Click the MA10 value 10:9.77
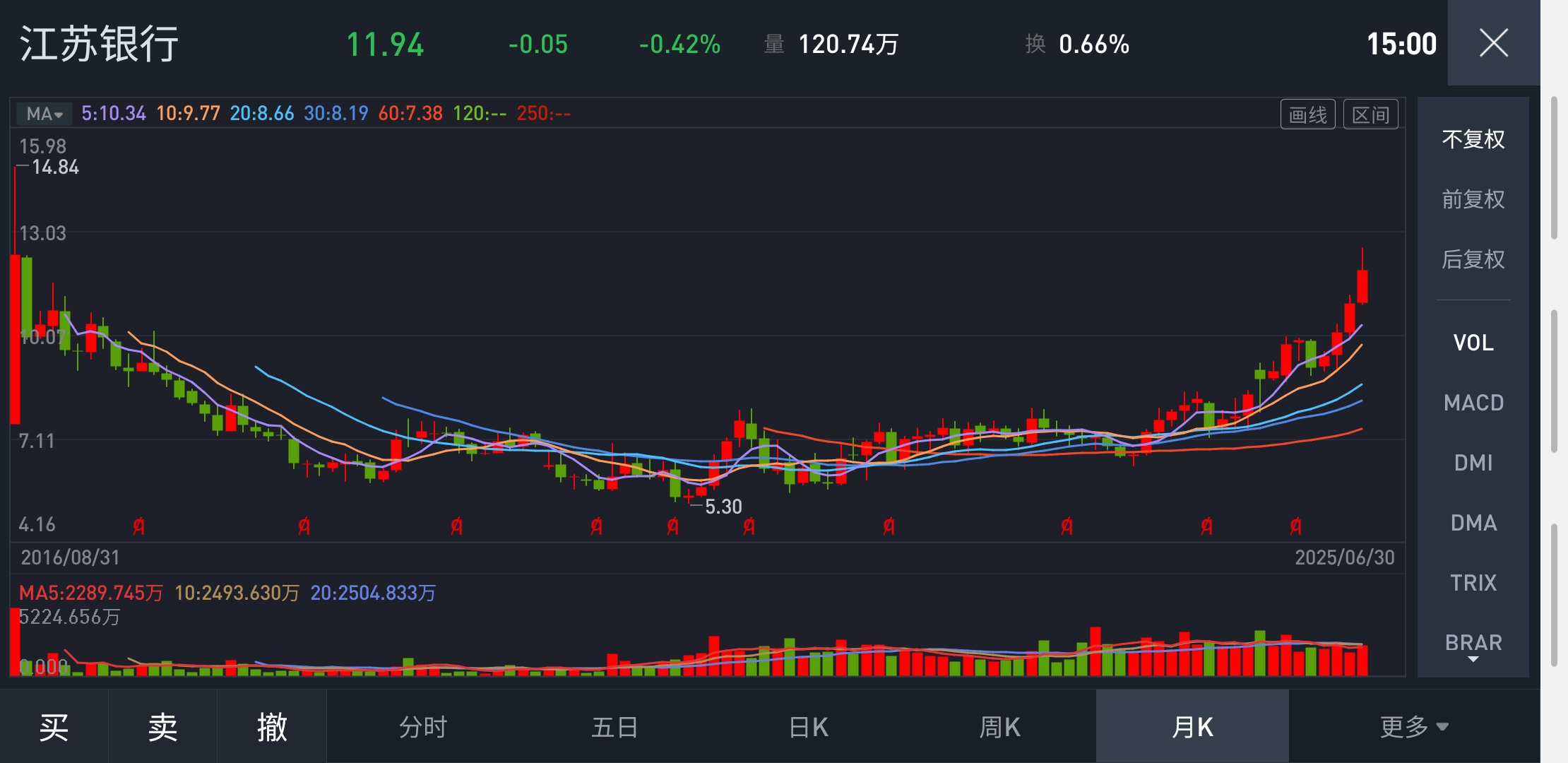 (188, 113)
